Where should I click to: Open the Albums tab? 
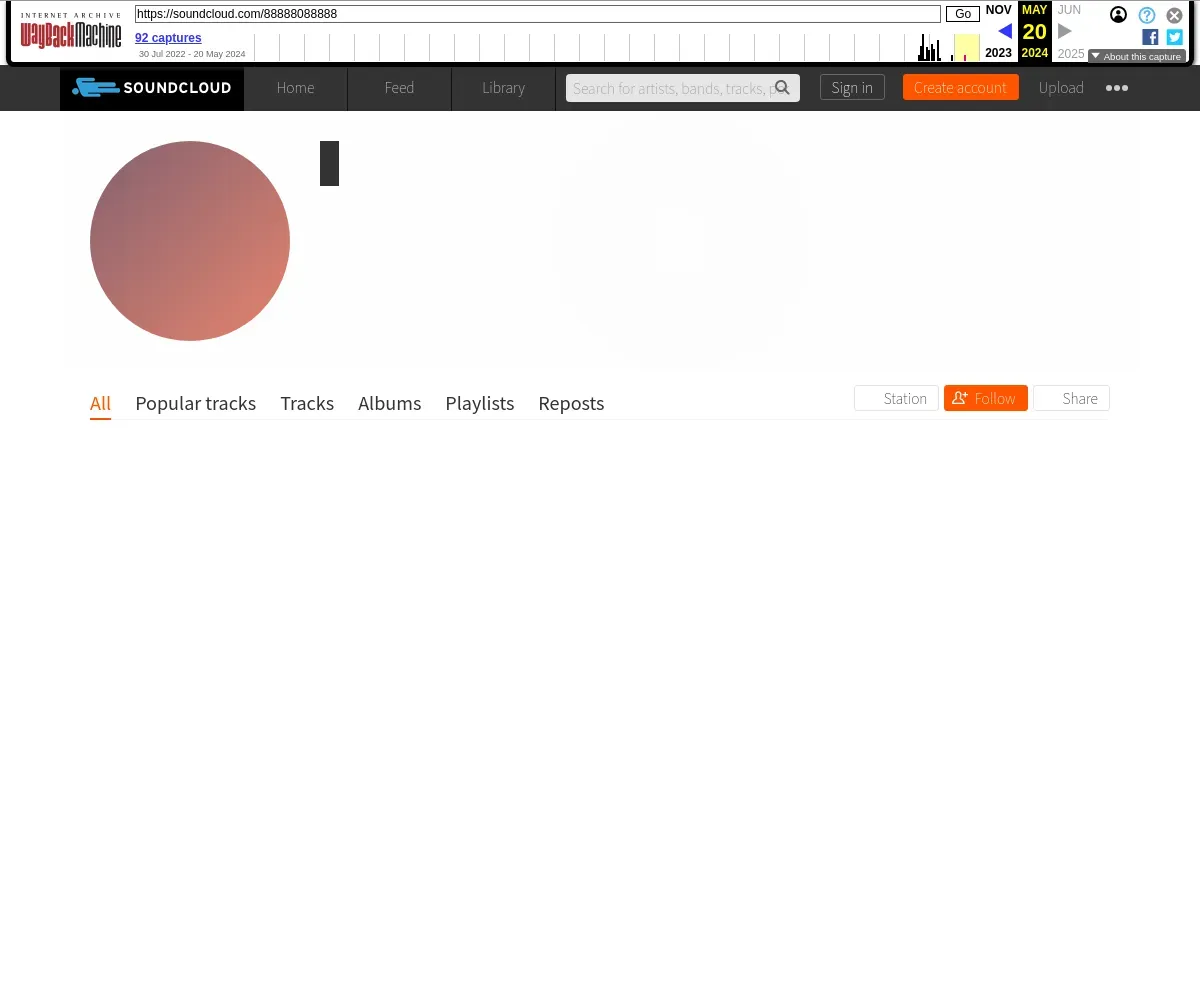(390, 403)
